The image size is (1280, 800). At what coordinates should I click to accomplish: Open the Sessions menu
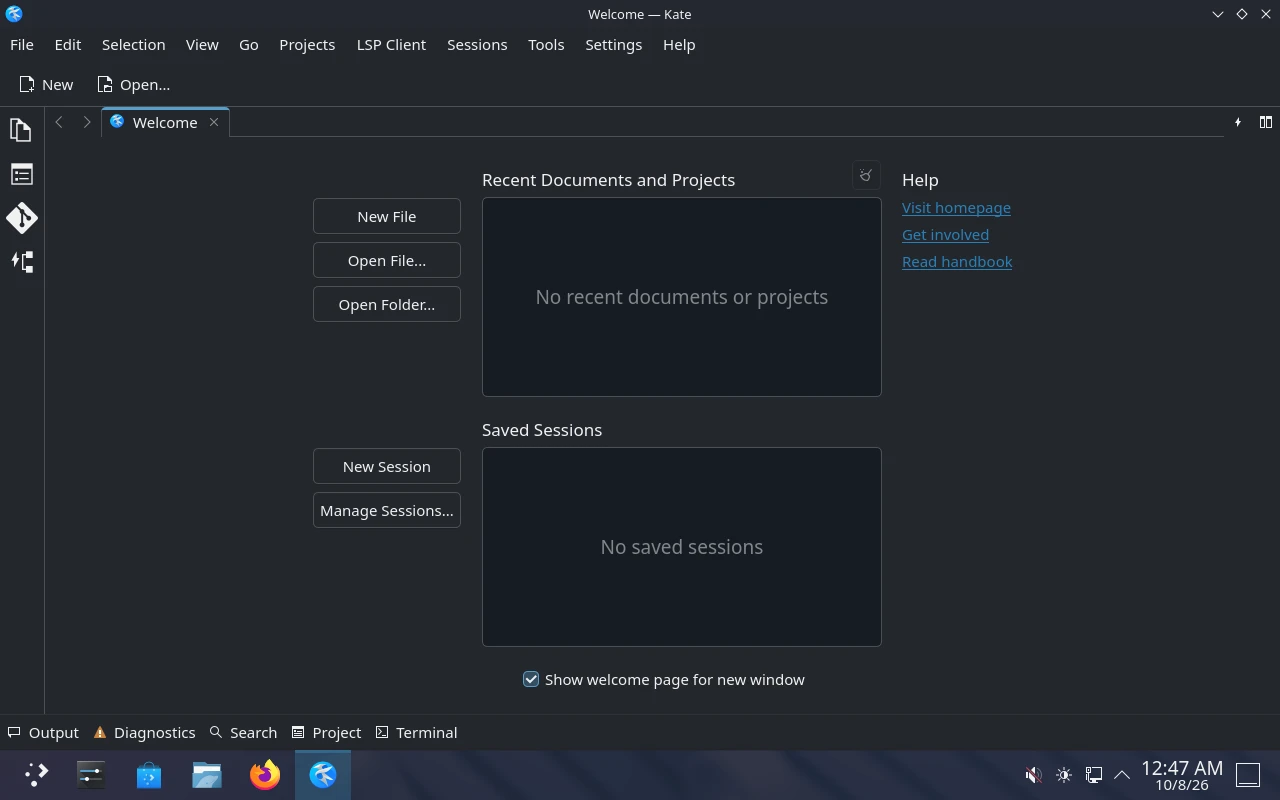tap(477, 45)
